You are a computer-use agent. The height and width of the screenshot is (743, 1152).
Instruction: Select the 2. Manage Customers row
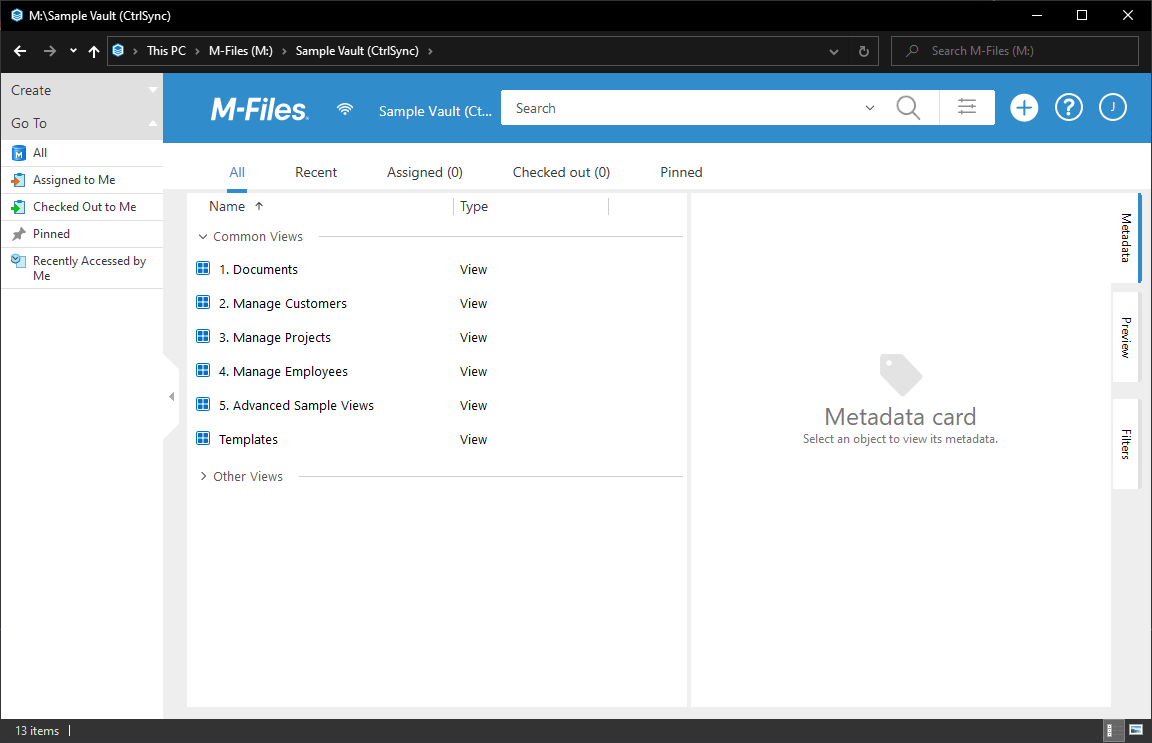pos(436,303)
